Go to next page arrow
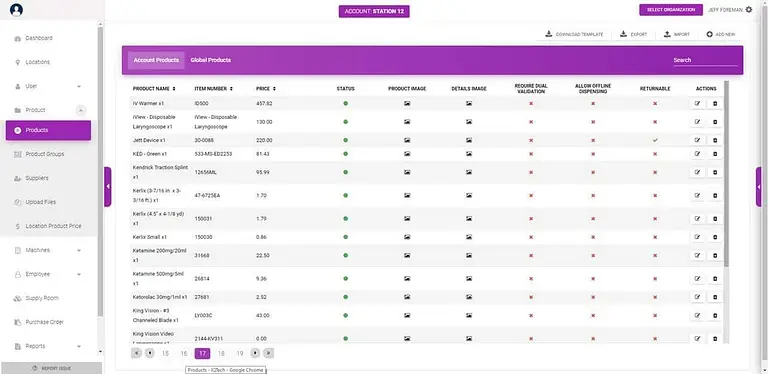 255,353
